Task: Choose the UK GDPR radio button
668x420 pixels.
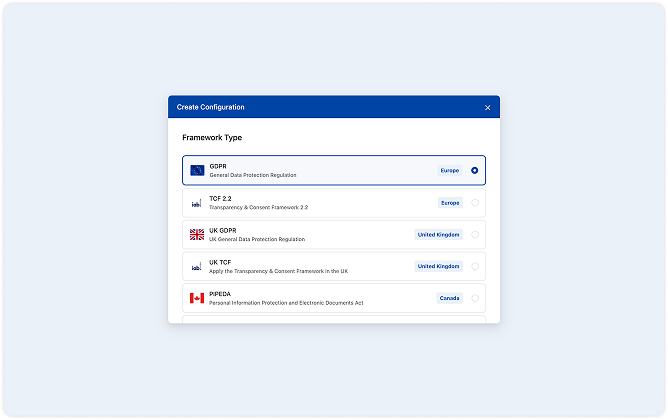Action: [x=474, y=235]
